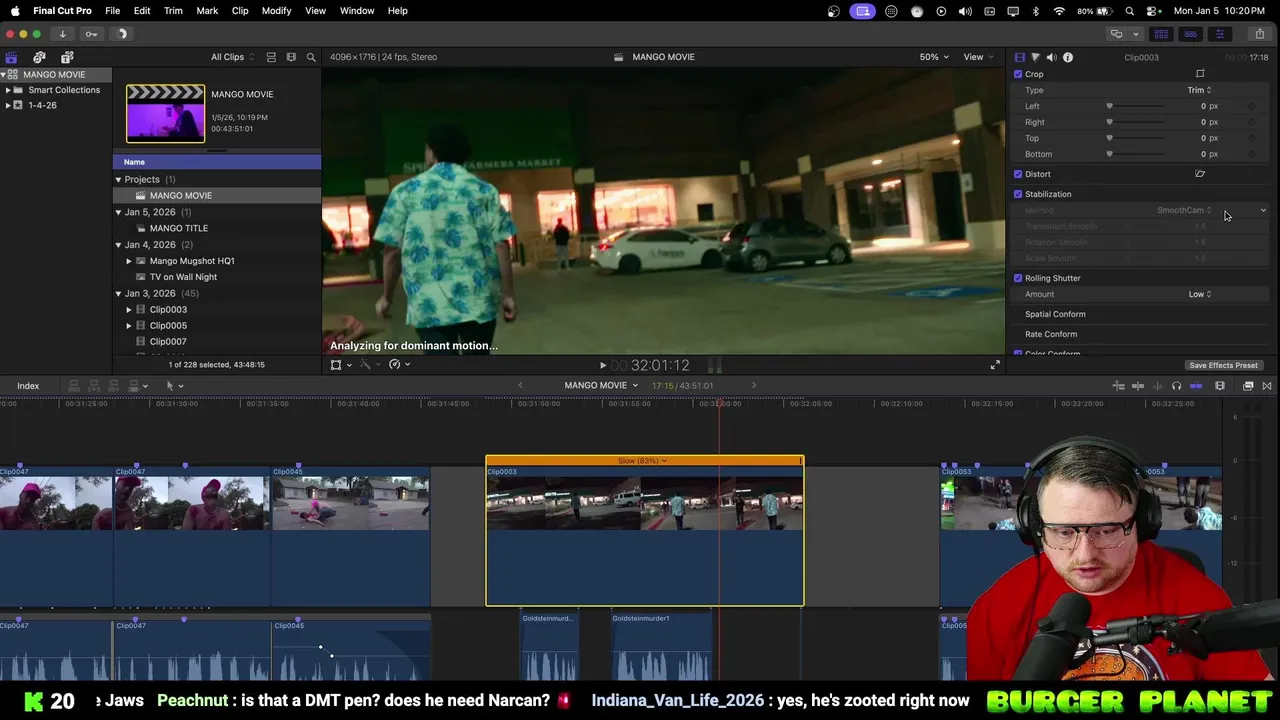Click the Spatial Conform section label
The height and width of the screenshot is (720, 1280).
(x=1055, y=314)
